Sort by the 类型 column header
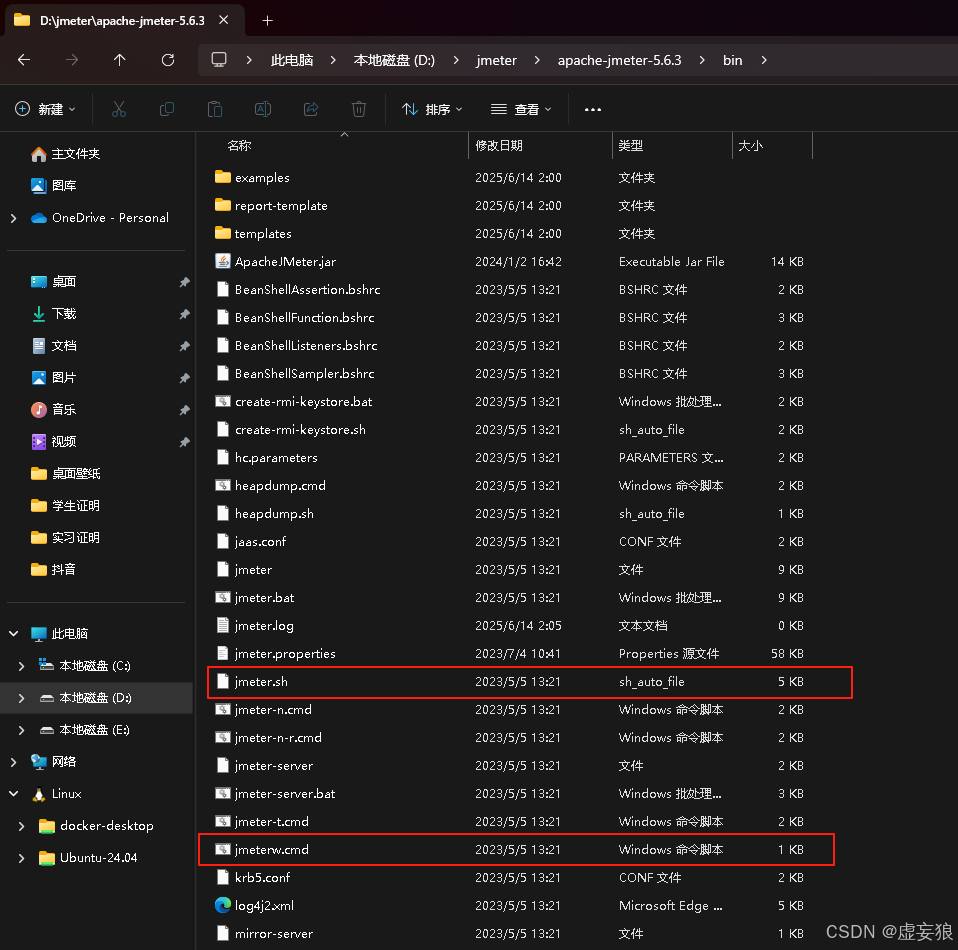This screenshot has width=958, height=950. point(631,145)
